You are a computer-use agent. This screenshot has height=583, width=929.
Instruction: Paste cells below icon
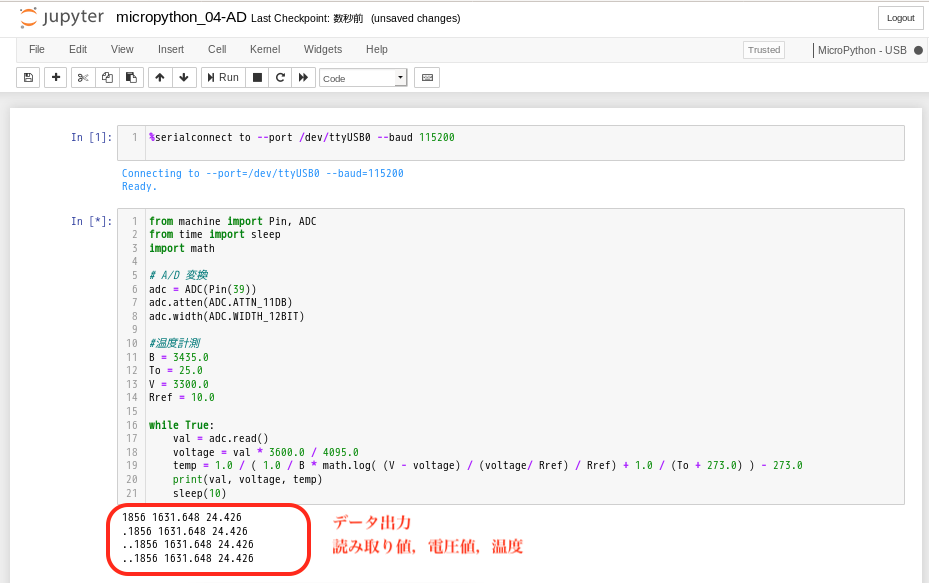click(131, 77)
